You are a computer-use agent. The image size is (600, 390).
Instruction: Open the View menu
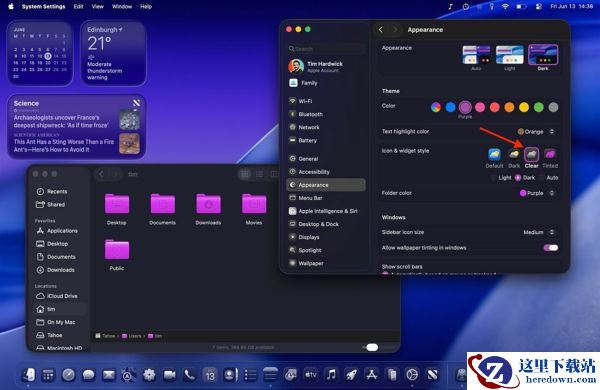98,7
